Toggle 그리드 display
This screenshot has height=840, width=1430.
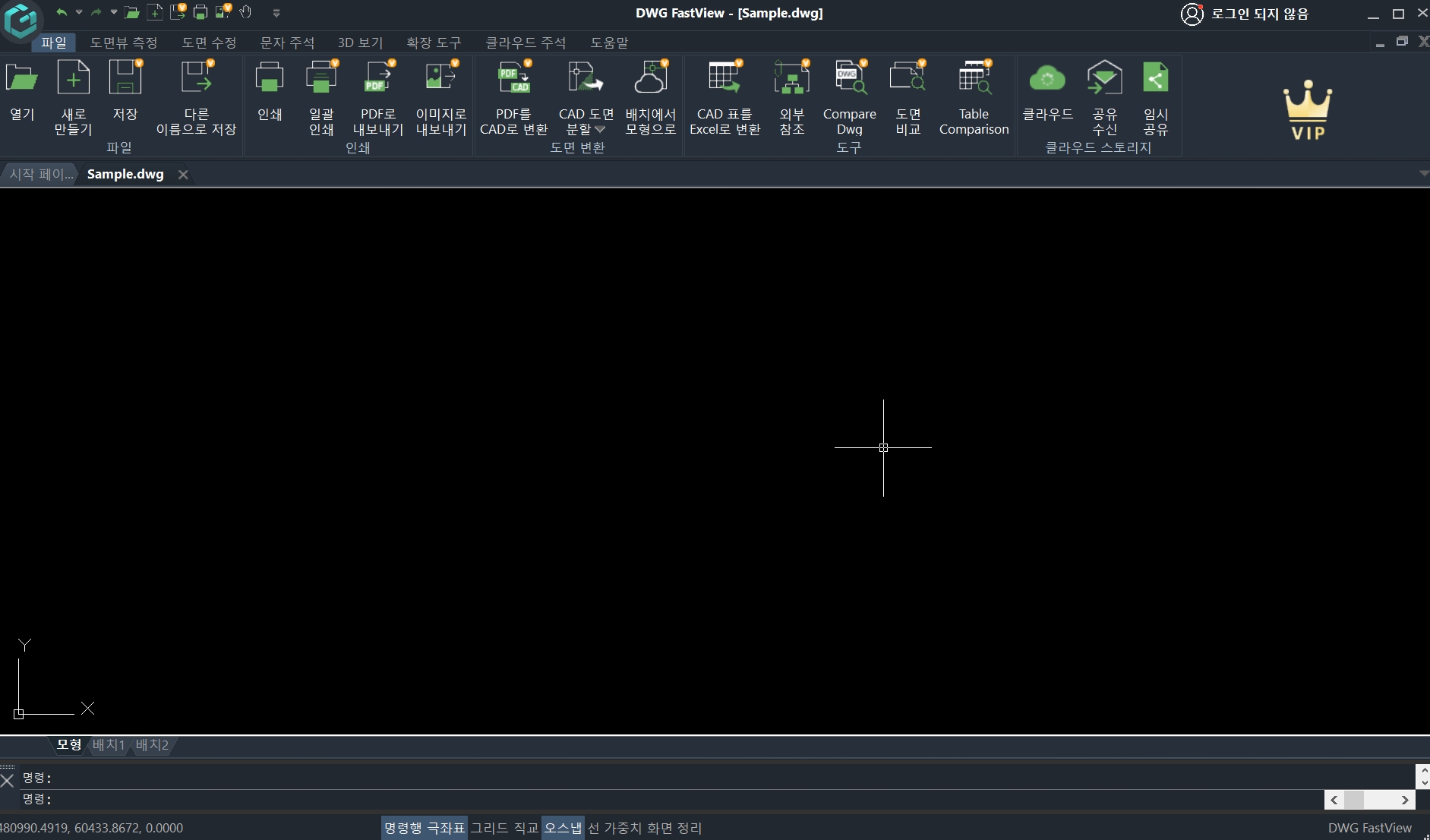pyautogui.click(x=489, y=828)
